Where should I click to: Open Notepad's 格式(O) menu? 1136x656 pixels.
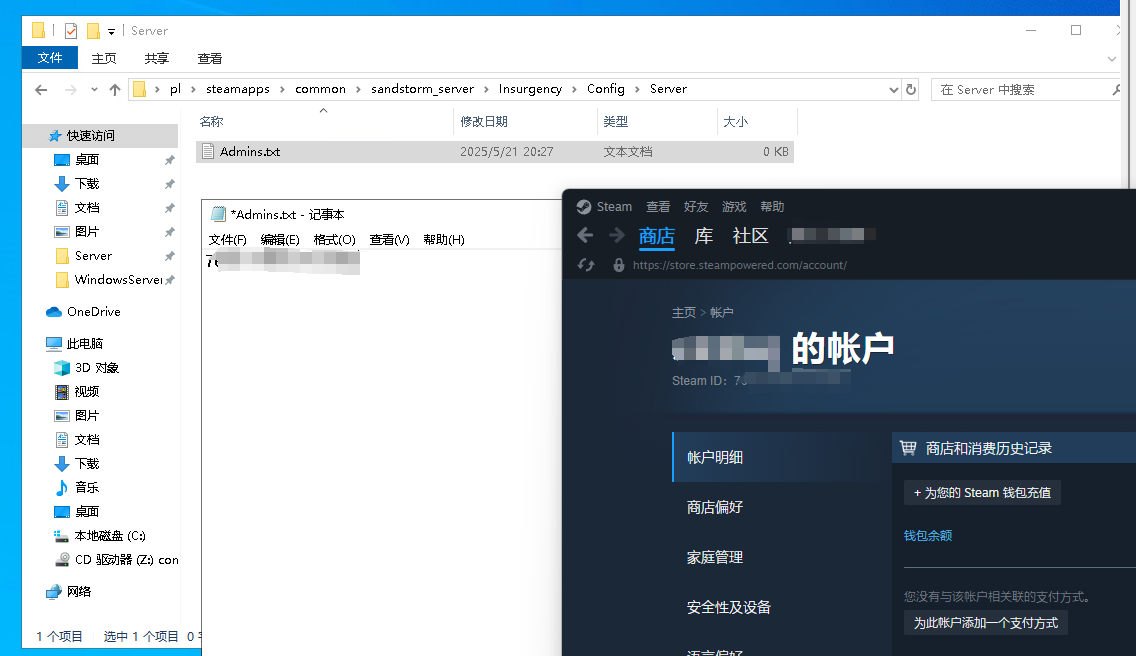pos(335,239)
